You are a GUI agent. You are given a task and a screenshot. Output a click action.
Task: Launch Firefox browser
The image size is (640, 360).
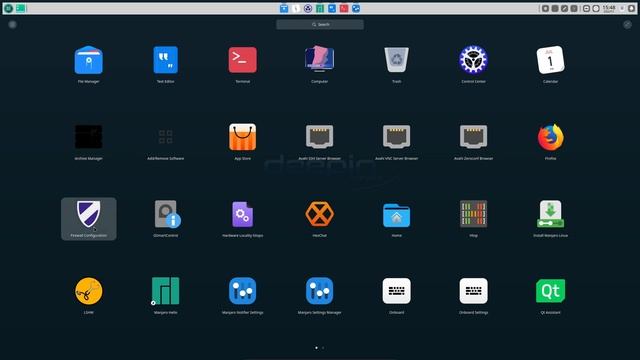point(550,137)
